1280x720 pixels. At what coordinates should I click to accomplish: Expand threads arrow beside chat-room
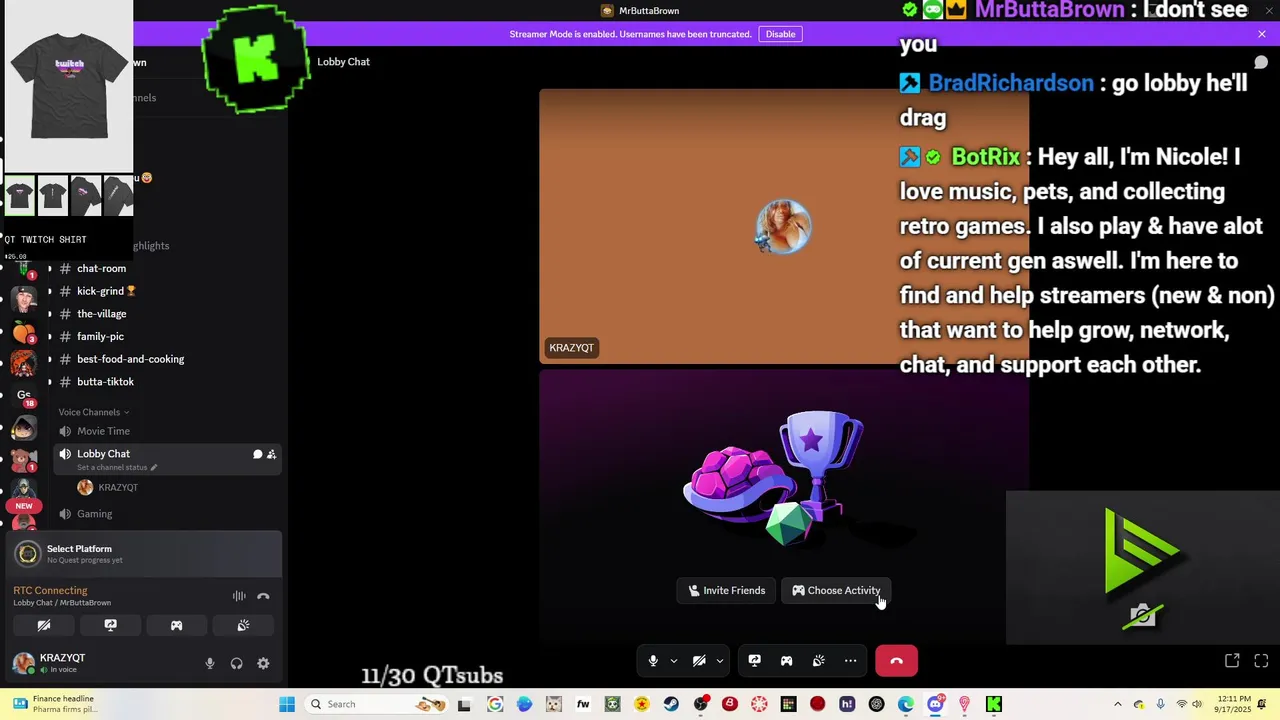pos(49,268)
